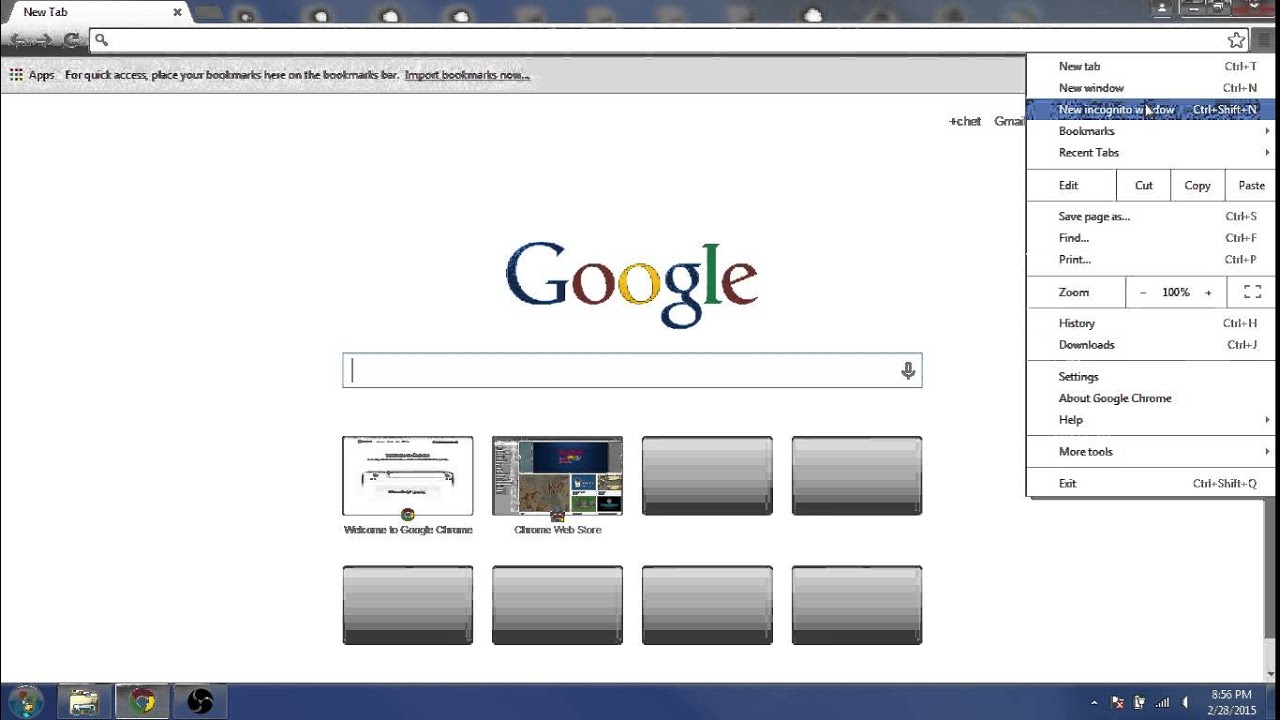Expand the More tools submenu
1280x720 pixels.
click(x=1152, y=452)
